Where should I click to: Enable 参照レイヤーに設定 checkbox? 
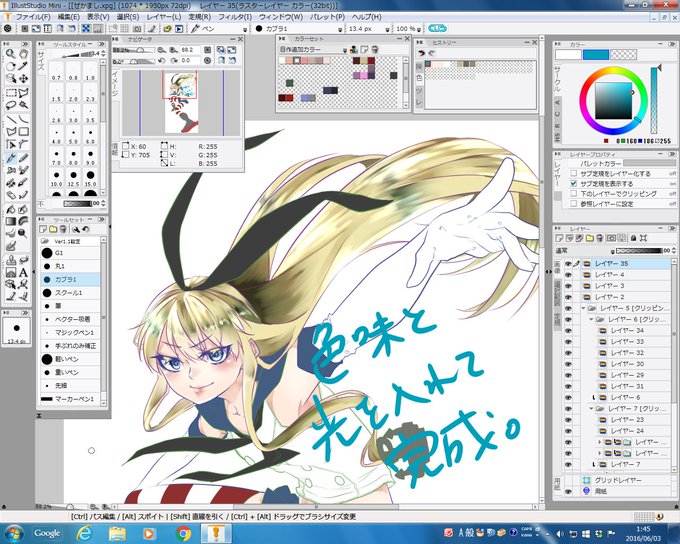point(574,203)
